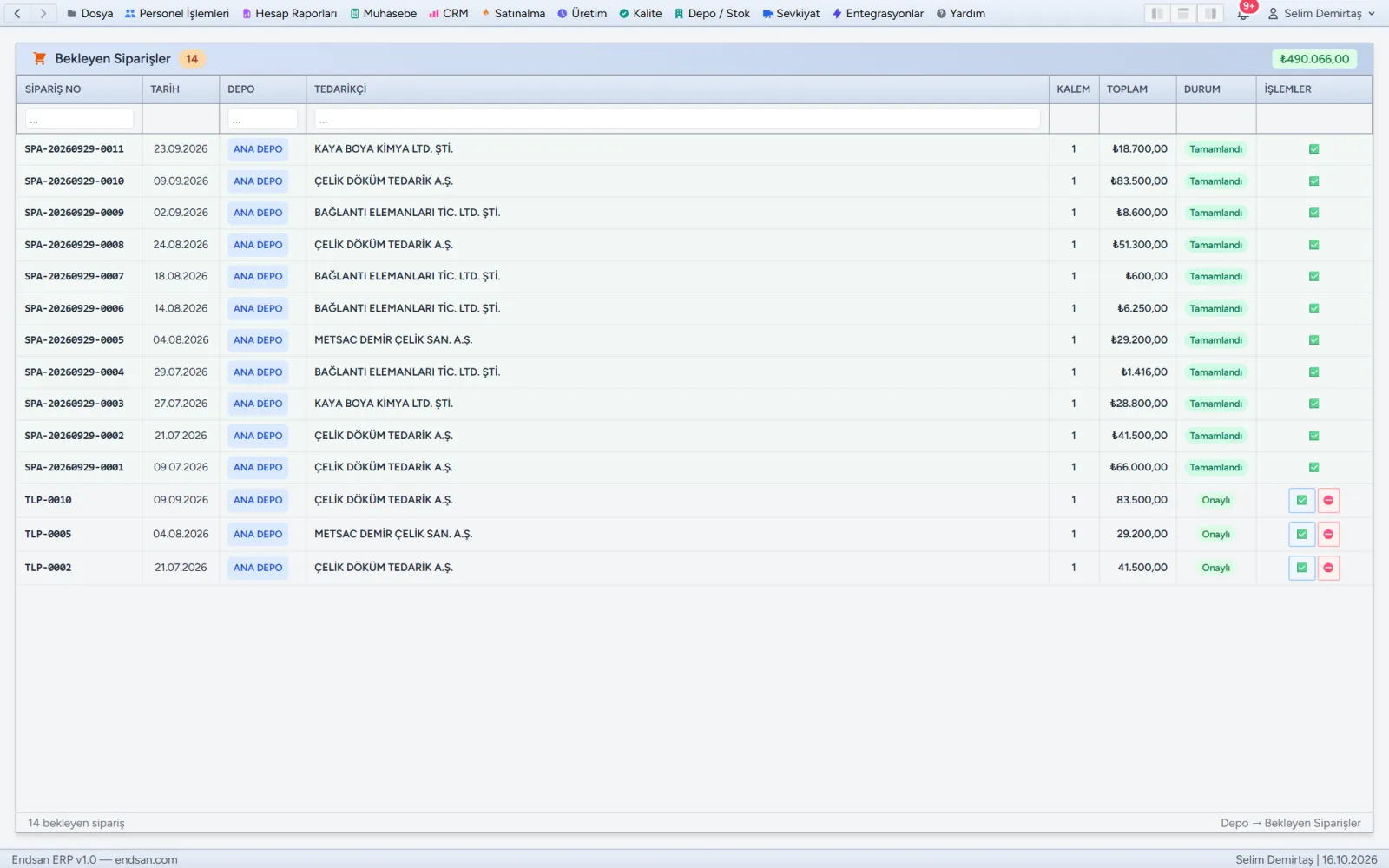The height and width of the screenshot is (868, 1389).
Task: Focus the Sipariş No filter field
Action: click(79, 119)
